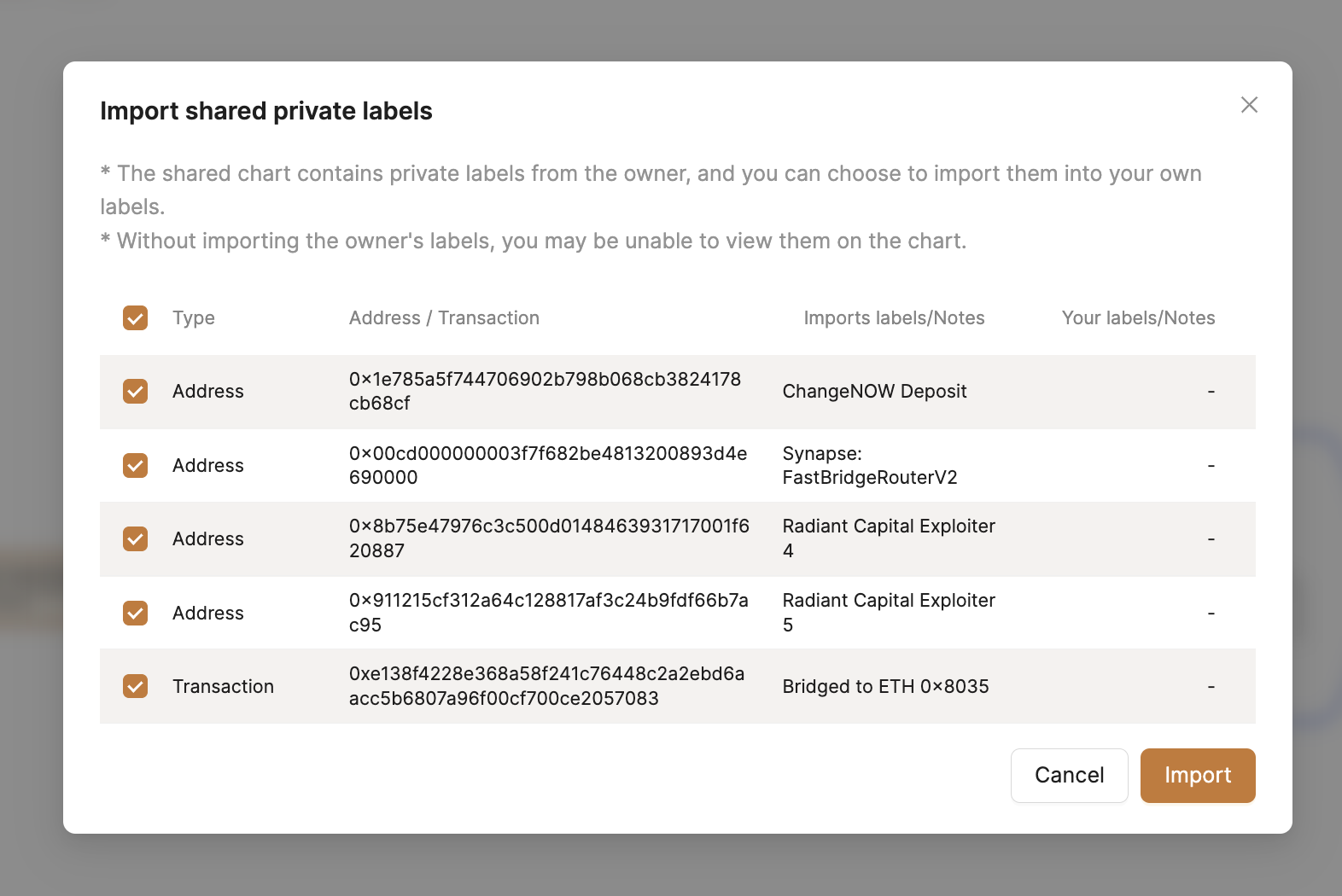1342x896 pixels.
Task: Deselect Radiant Capital Exploiter 5 checkbox
Action: [136, 614]
